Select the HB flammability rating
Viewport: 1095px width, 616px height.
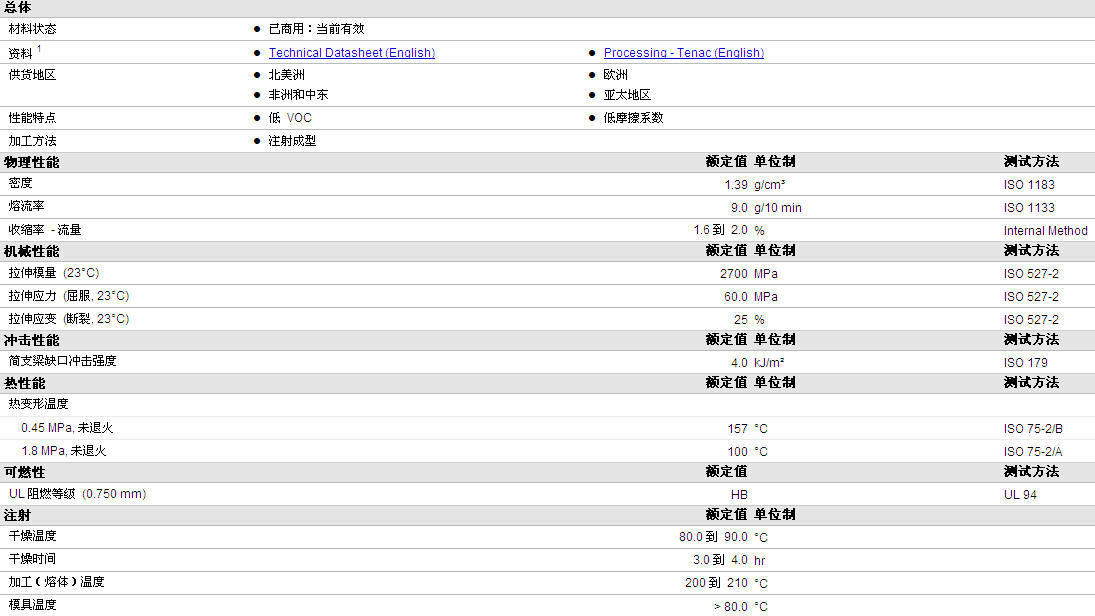coord(739,494)
